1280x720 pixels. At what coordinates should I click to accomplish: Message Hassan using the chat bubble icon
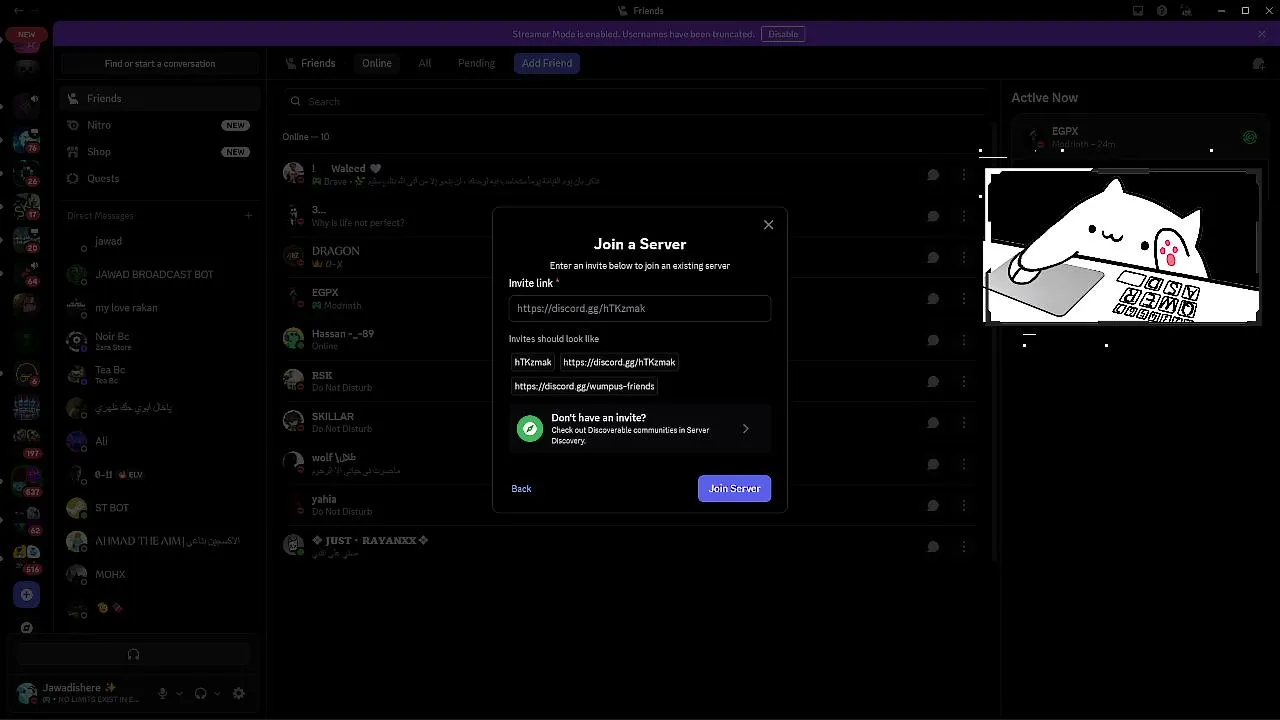933,340
